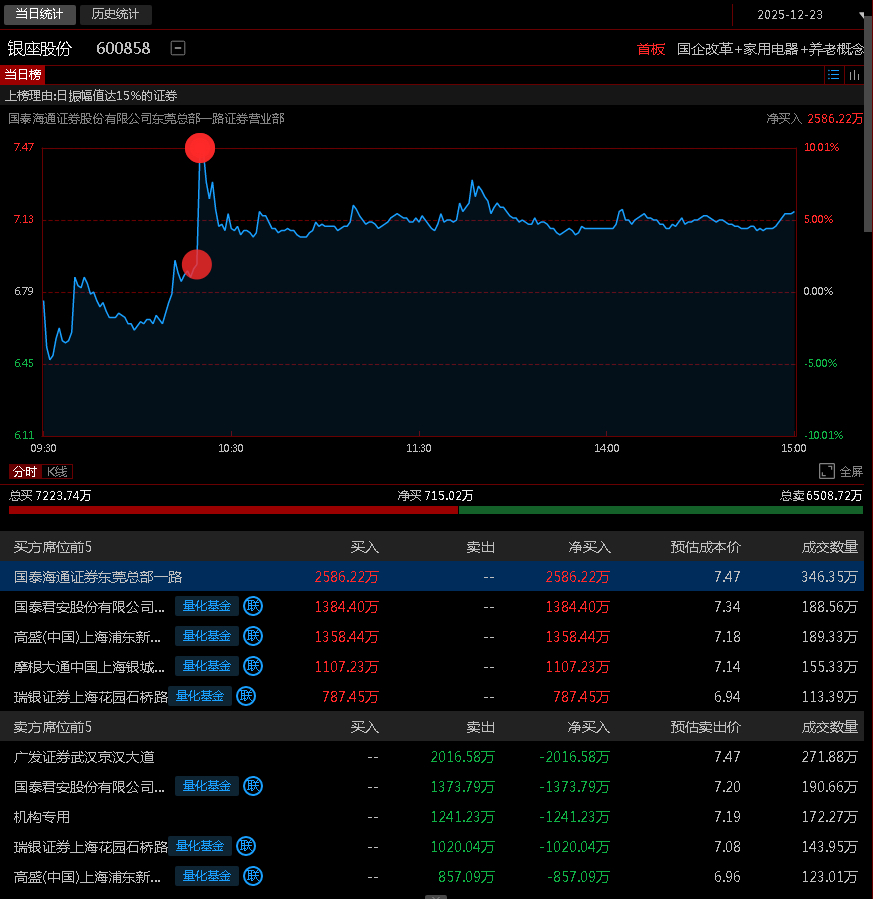This screenshot has height=899, width=873.
Task: Switch chart to K线 view
Action: tap(57, 472)
